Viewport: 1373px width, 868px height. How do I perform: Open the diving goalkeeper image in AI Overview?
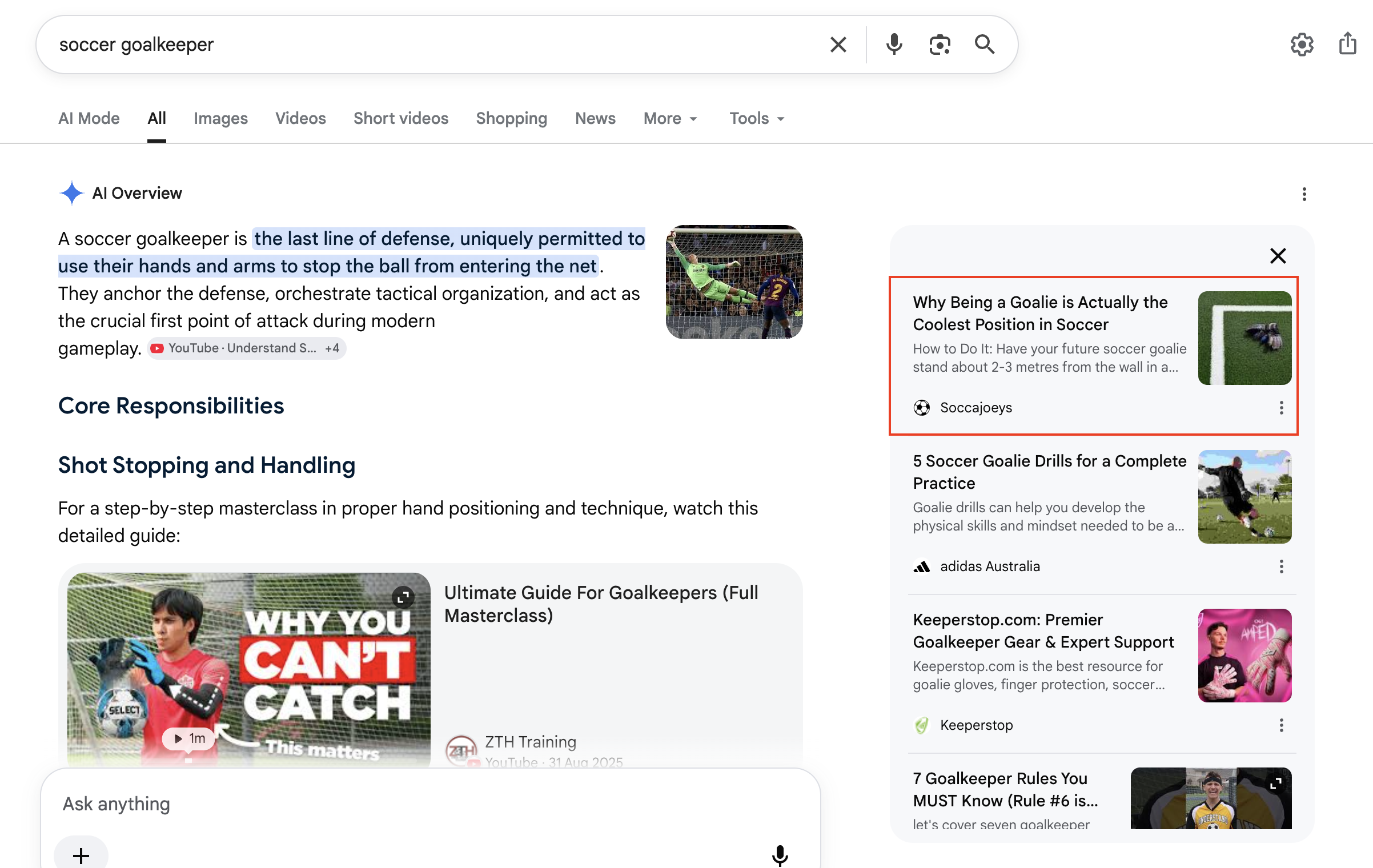[x=734, y=282]
